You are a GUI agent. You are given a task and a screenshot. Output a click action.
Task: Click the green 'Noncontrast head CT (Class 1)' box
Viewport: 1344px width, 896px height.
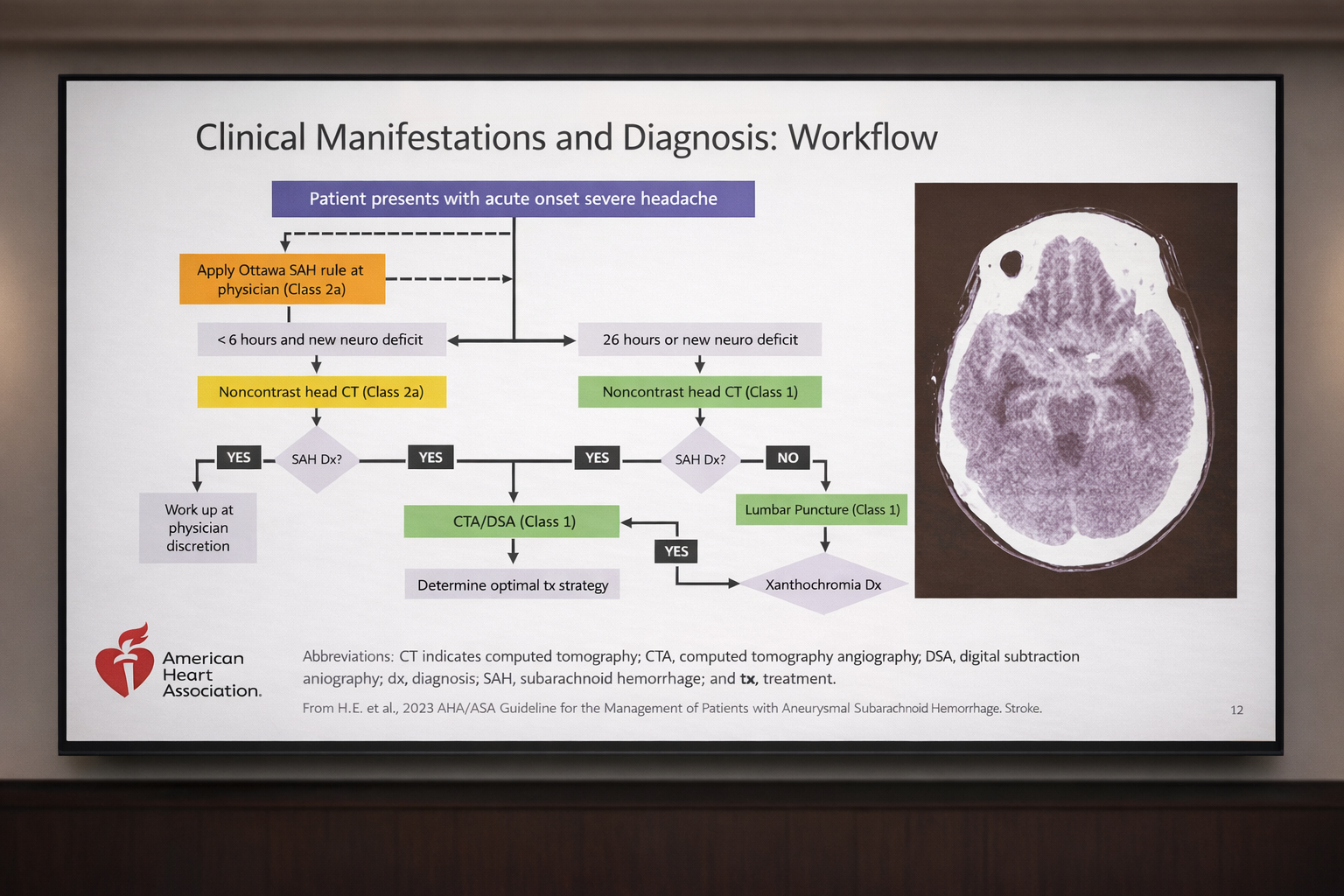point(699,392)
